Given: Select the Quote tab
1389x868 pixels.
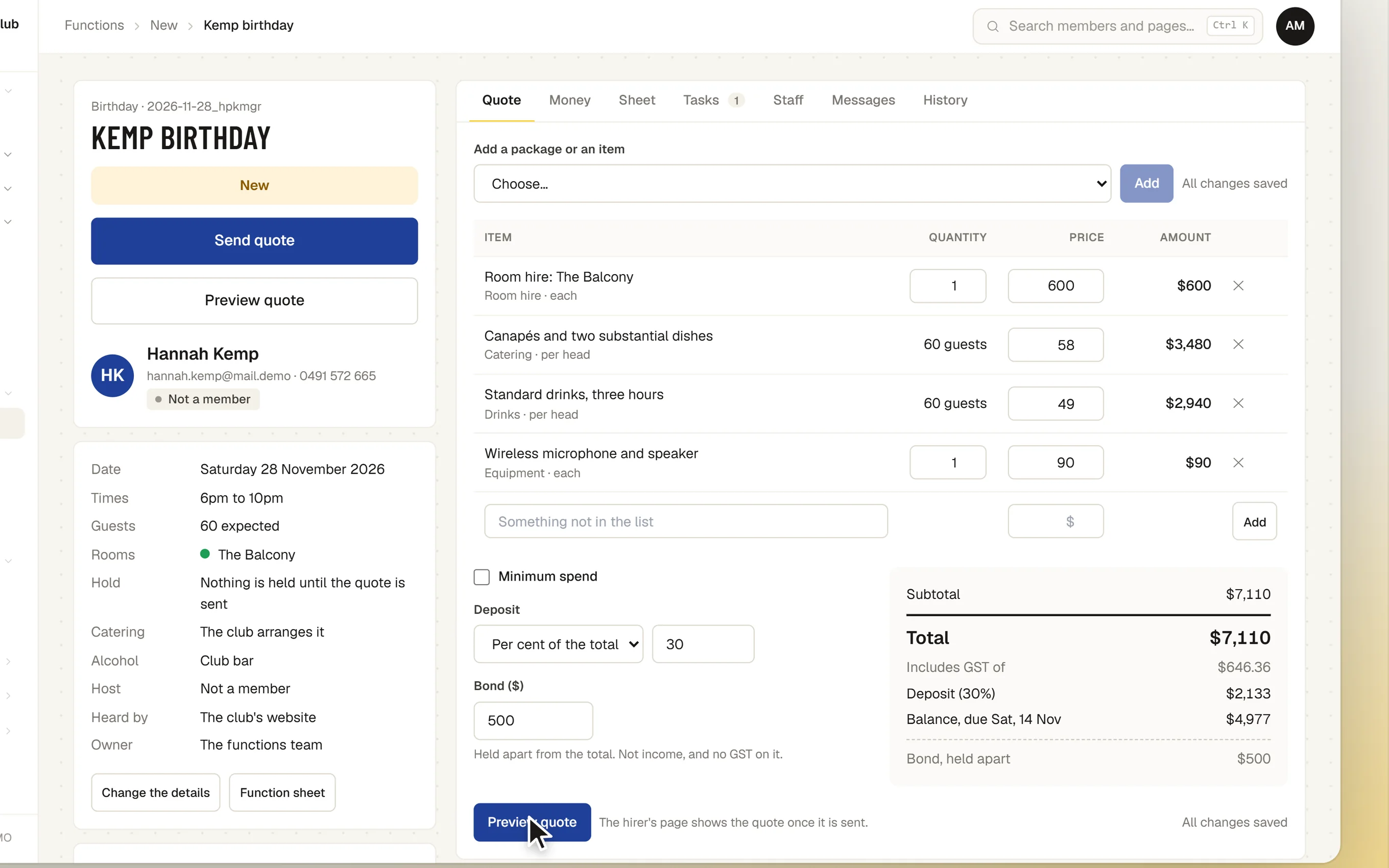Looking at the screenshot, I should (501, 101).
